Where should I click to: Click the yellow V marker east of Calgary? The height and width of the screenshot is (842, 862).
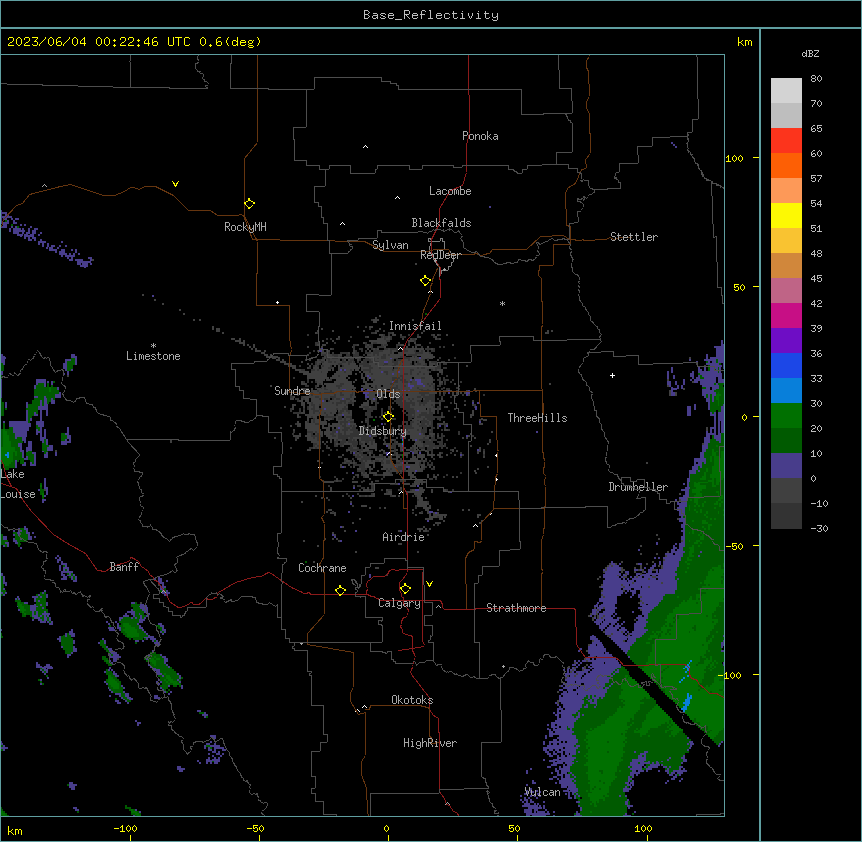[429, 584]
